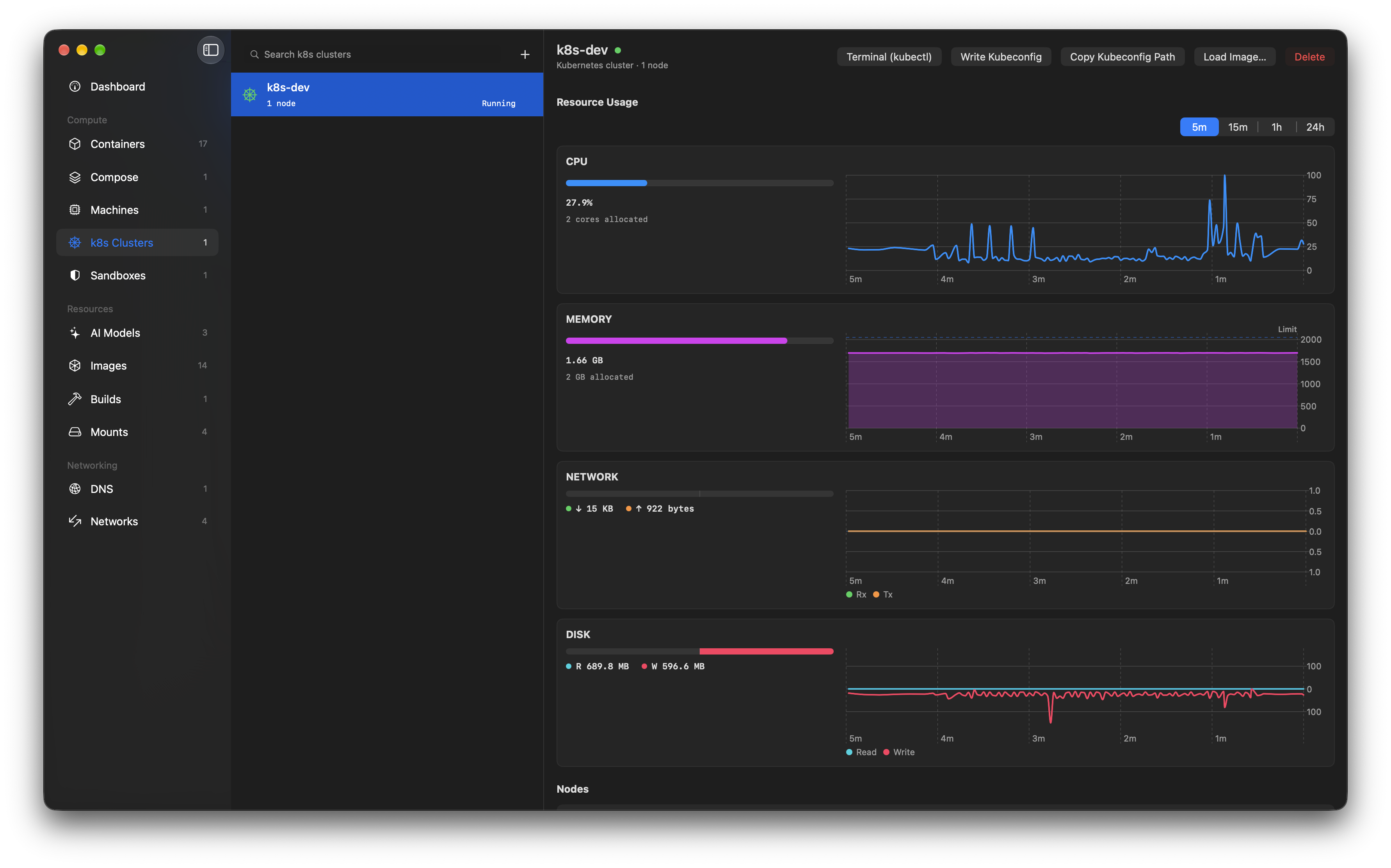Image resolution: width=1391 pixels, height=868 pixels.
Task: Click the 27.9% CPU value
Action: coord(579,203)
